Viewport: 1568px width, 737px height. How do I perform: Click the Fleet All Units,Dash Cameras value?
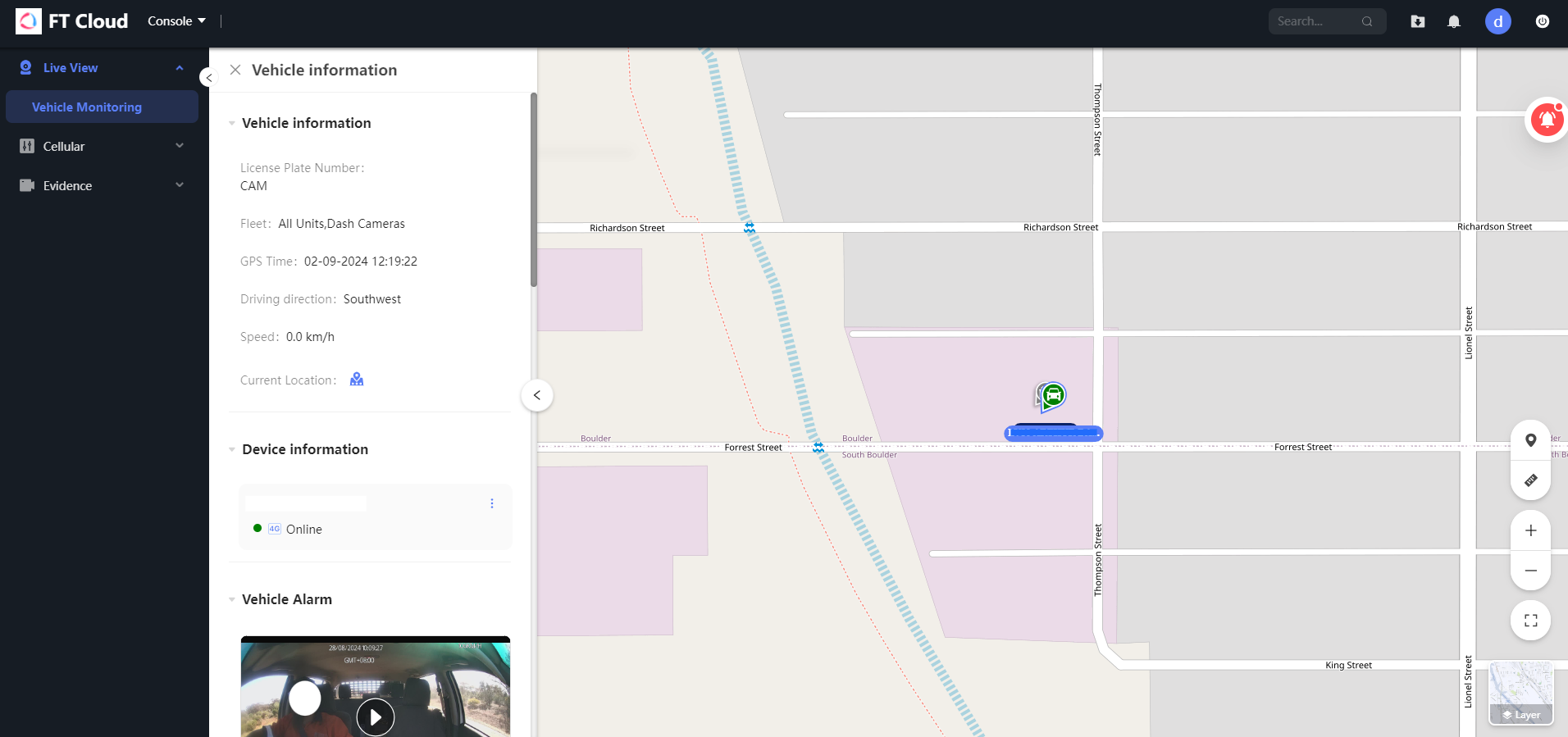pos(342,224)
